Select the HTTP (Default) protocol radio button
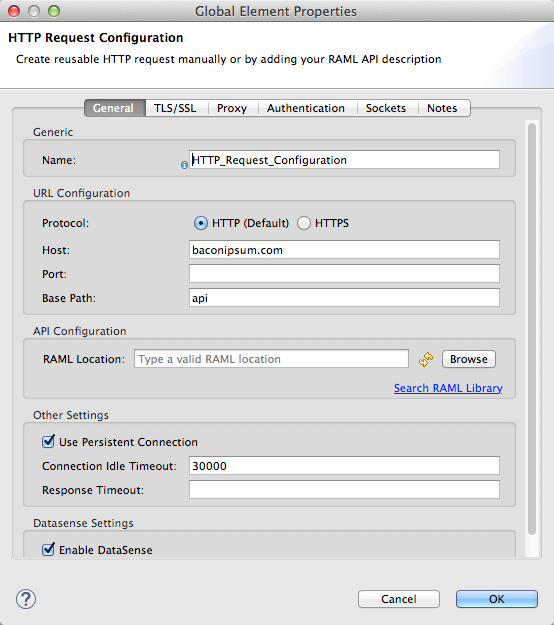The width and height of the screenshot is (554, 625). pos(201,223)
